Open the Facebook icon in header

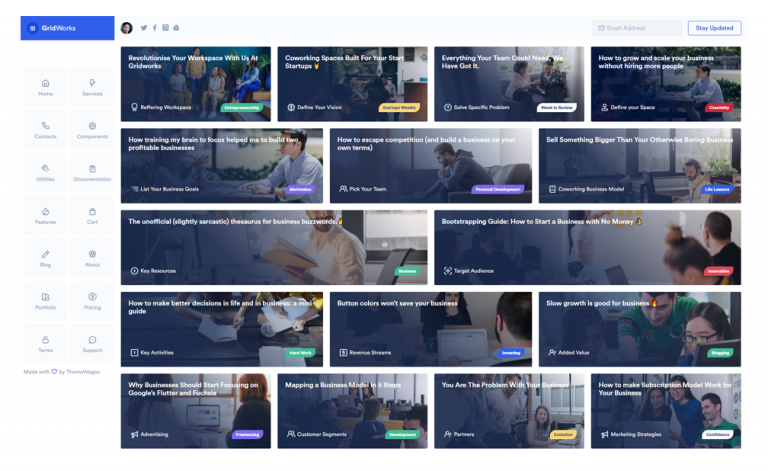coord(154,28)
